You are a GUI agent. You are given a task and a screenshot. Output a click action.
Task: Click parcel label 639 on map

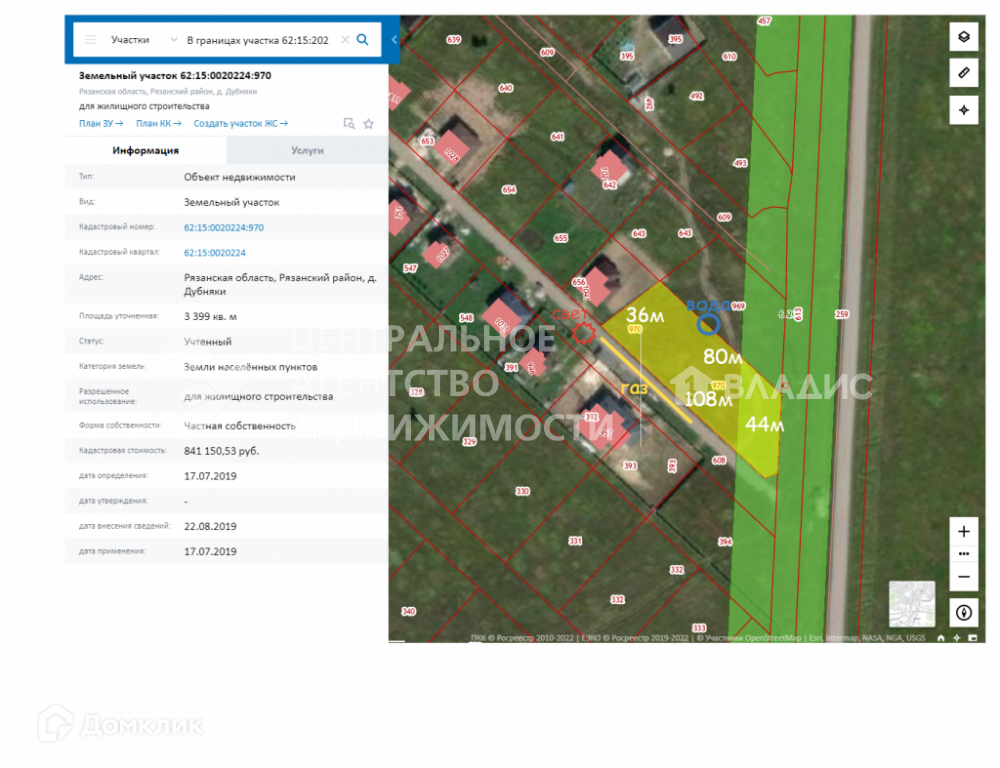tap(453, 40)
